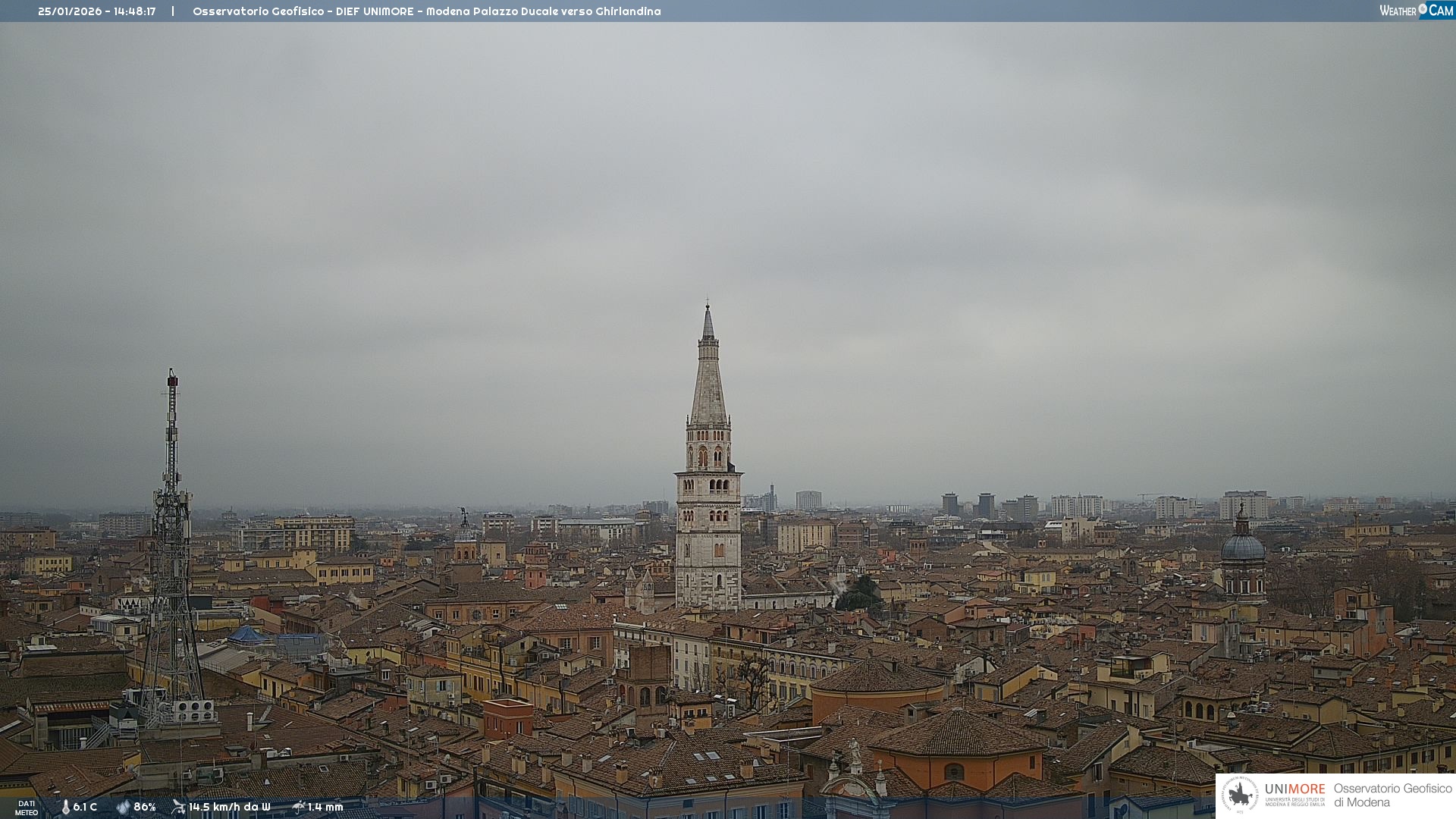Click the wind anemometer icon
Viewport: 1456px width, 819px height.
coord(178,807)
